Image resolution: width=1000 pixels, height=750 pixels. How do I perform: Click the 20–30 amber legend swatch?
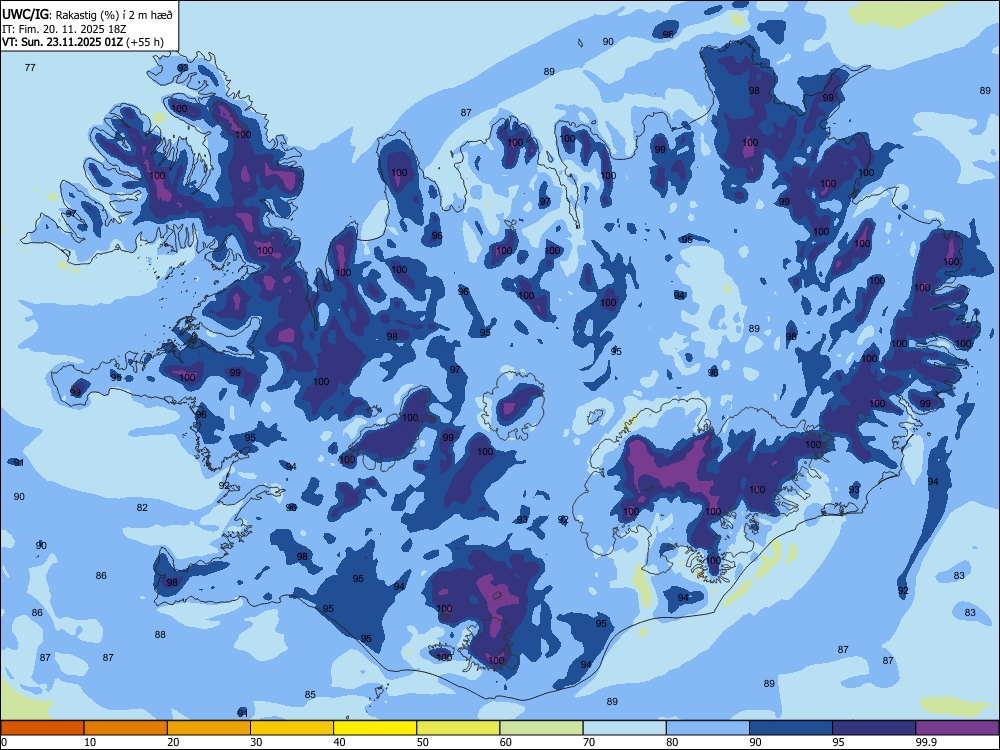coord(209,728)
